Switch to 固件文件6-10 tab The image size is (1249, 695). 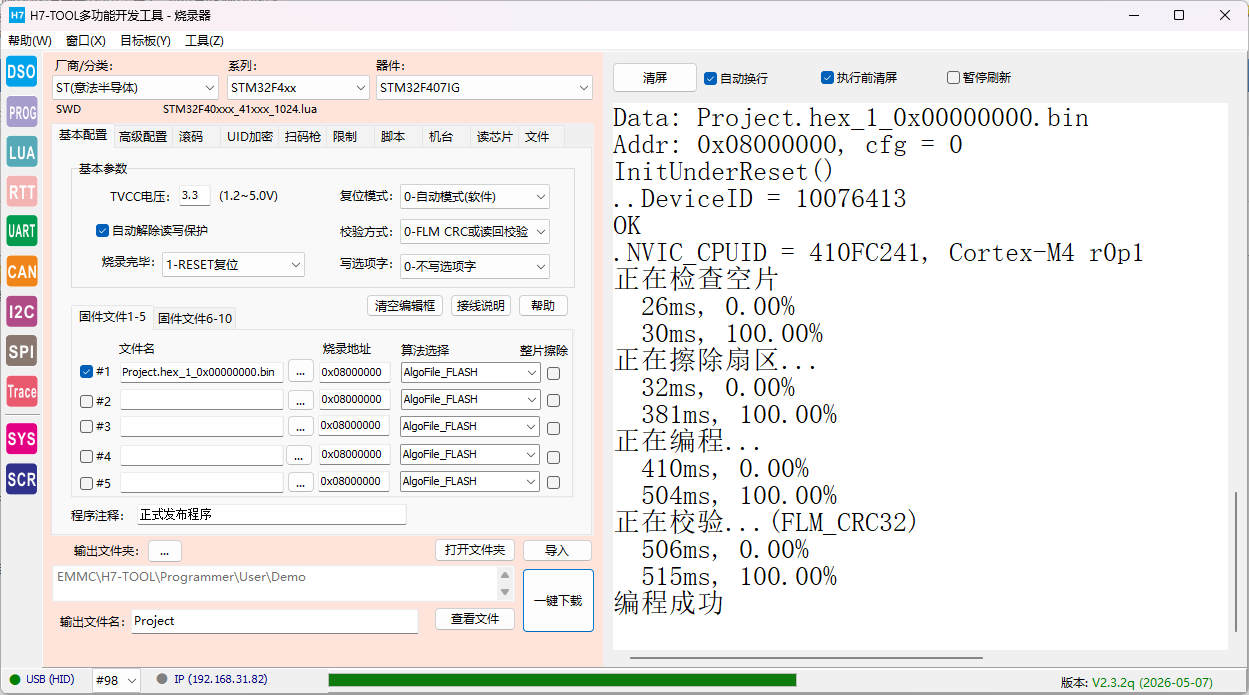coord(195,319)
